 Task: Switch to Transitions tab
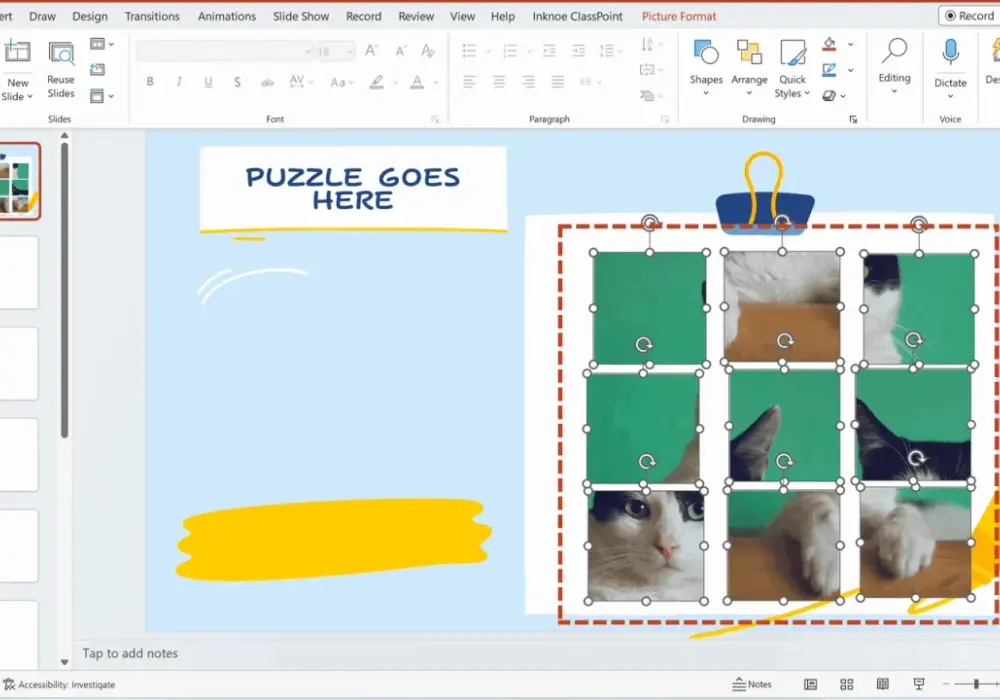pos(152,17)
